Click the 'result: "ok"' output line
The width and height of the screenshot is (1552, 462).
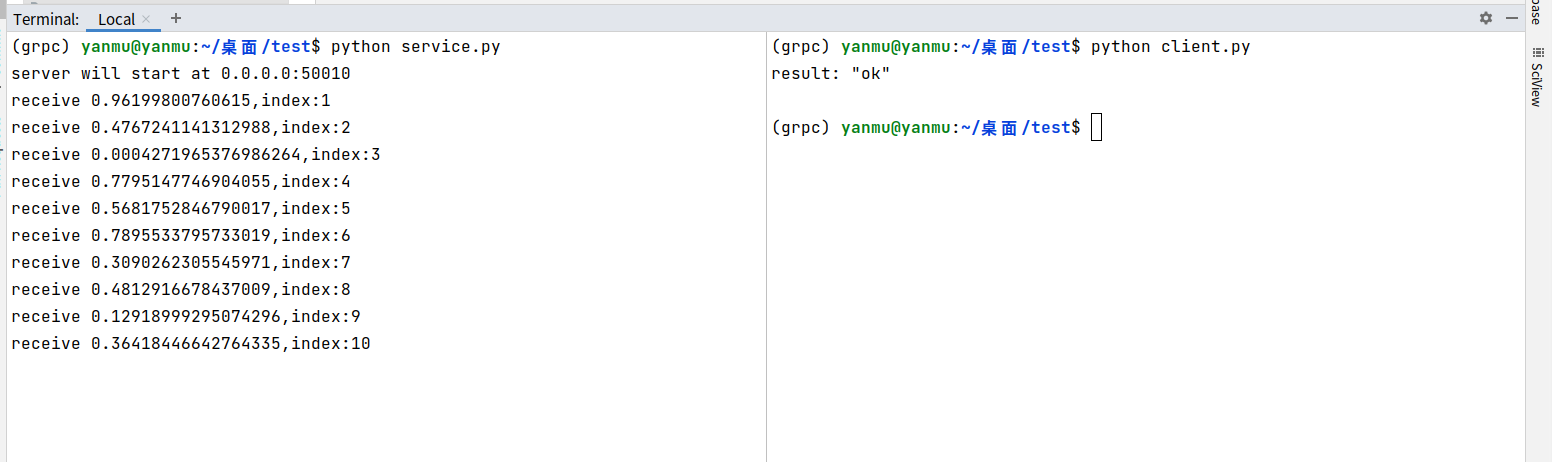[831, 73]
